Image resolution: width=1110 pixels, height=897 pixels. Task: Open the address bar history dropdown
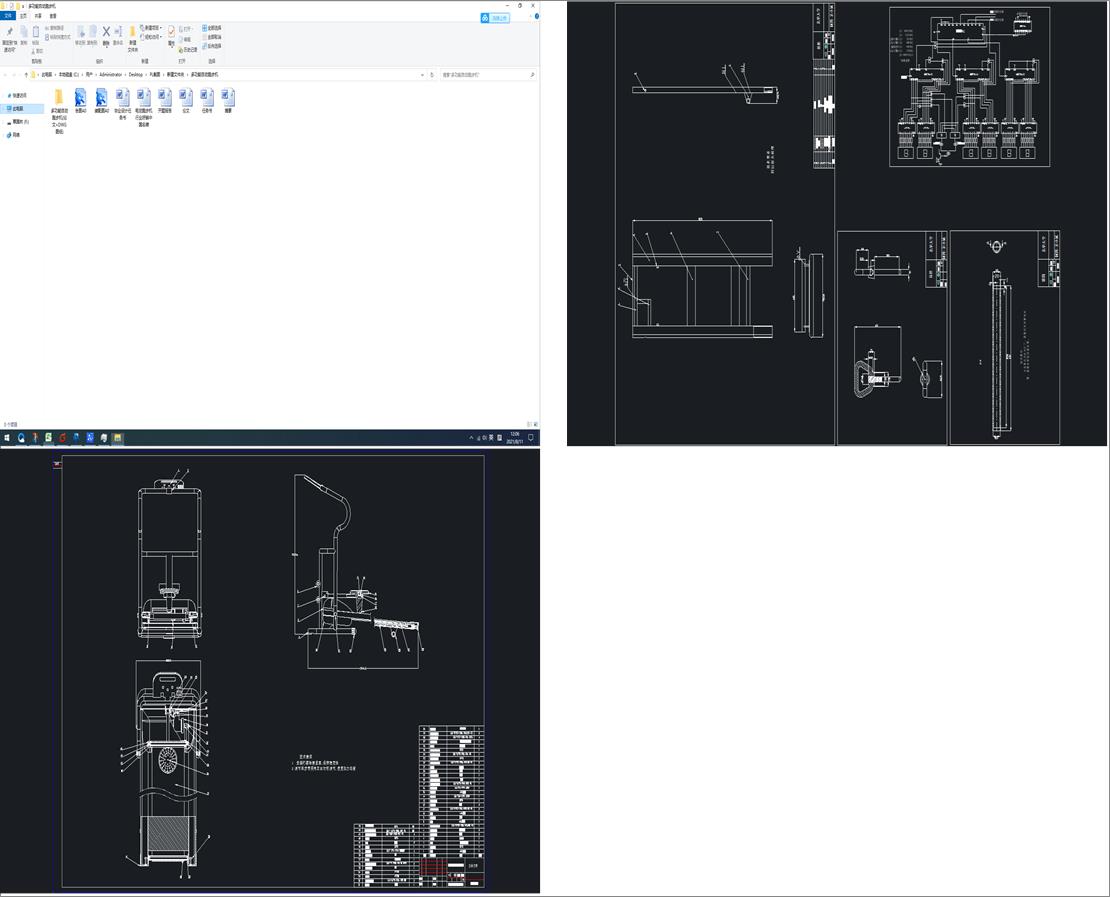[423, 74]
